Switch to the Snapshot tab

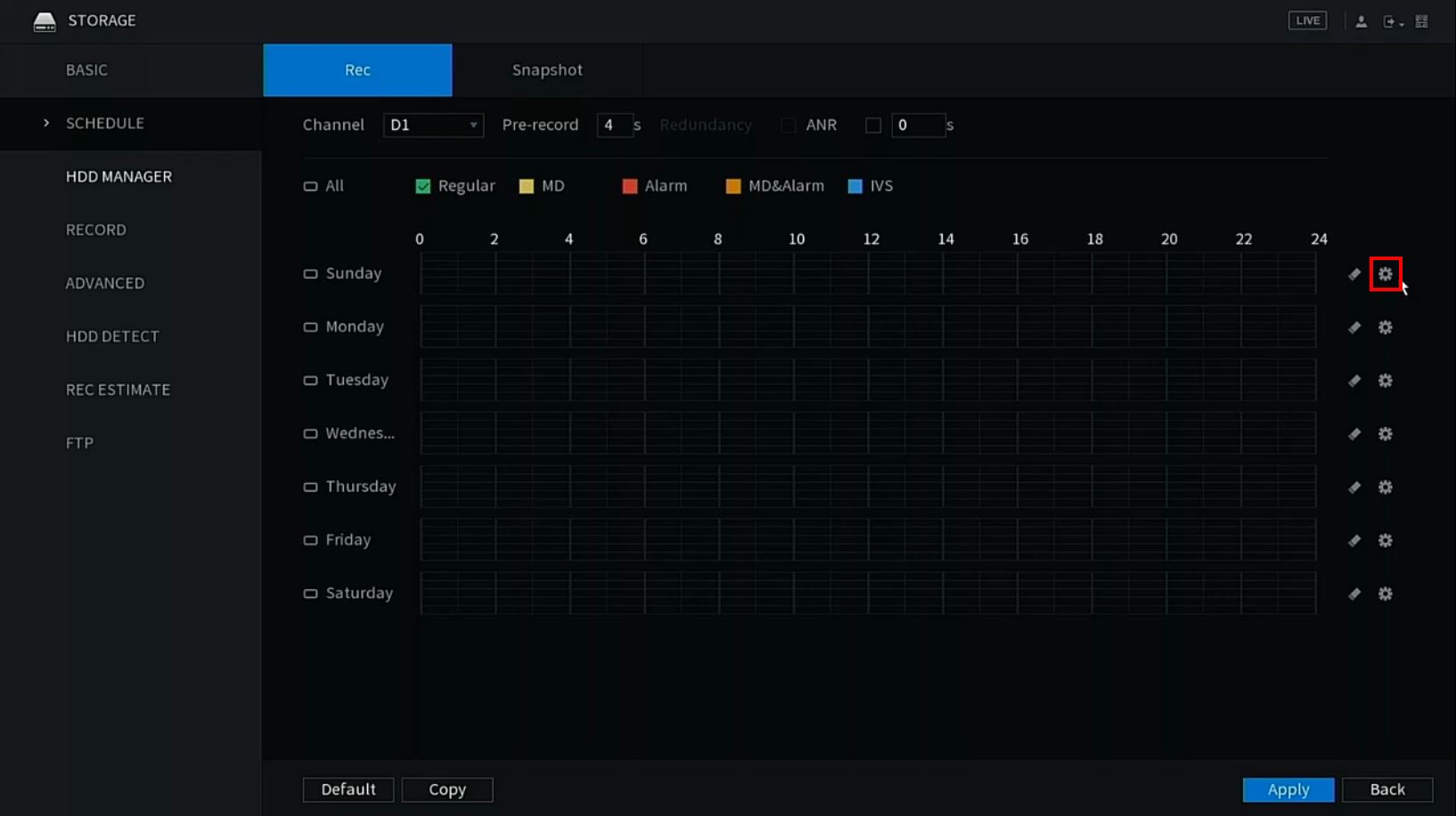[546, 70]
